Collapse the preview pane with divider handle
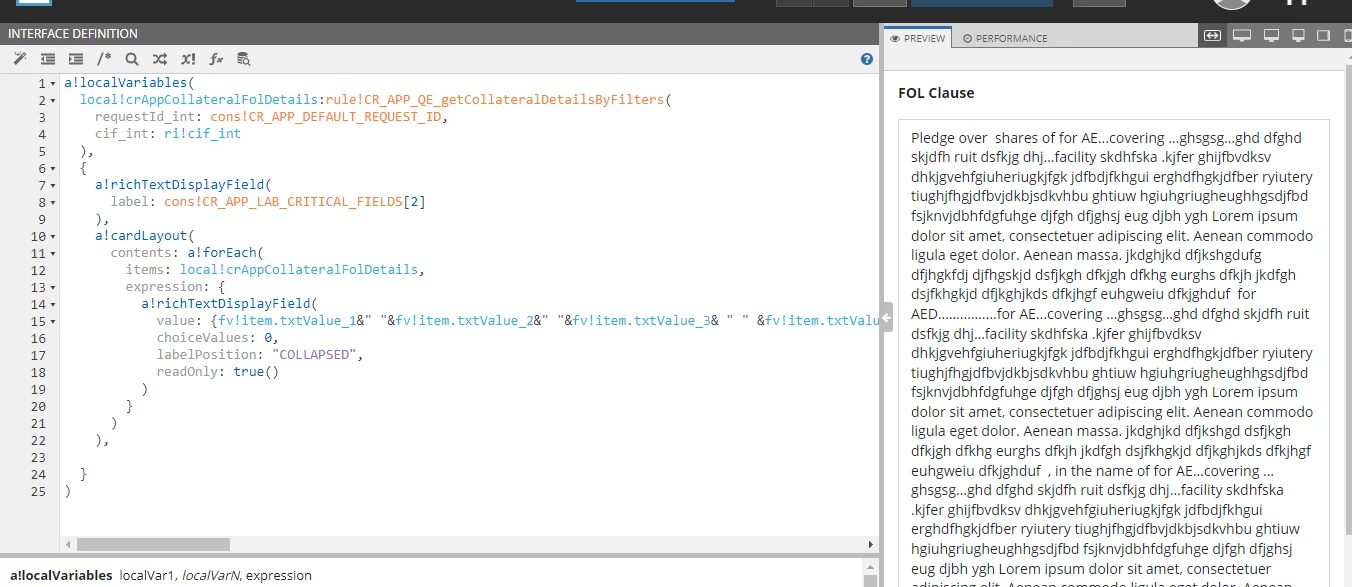This screenshot has width=1352, height=587. coord(886,318)
